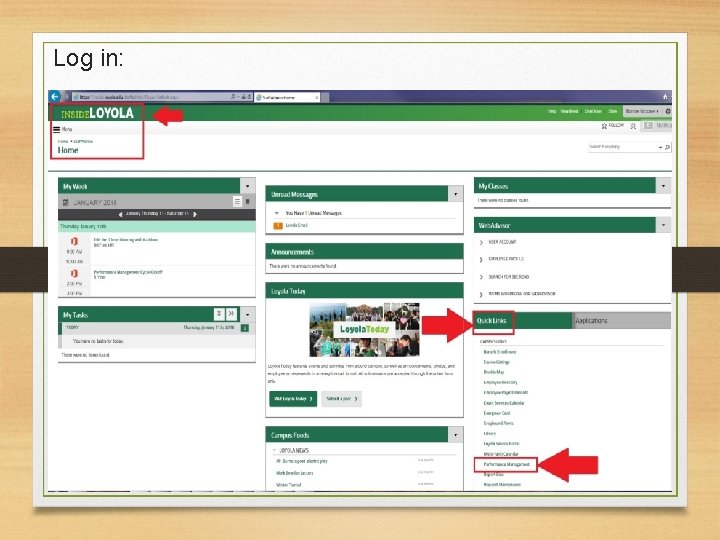Screen dimensions: 720x540
Task: Open the WebAdvisor panel dropdown arrow
Action: (x=663, y=225)
